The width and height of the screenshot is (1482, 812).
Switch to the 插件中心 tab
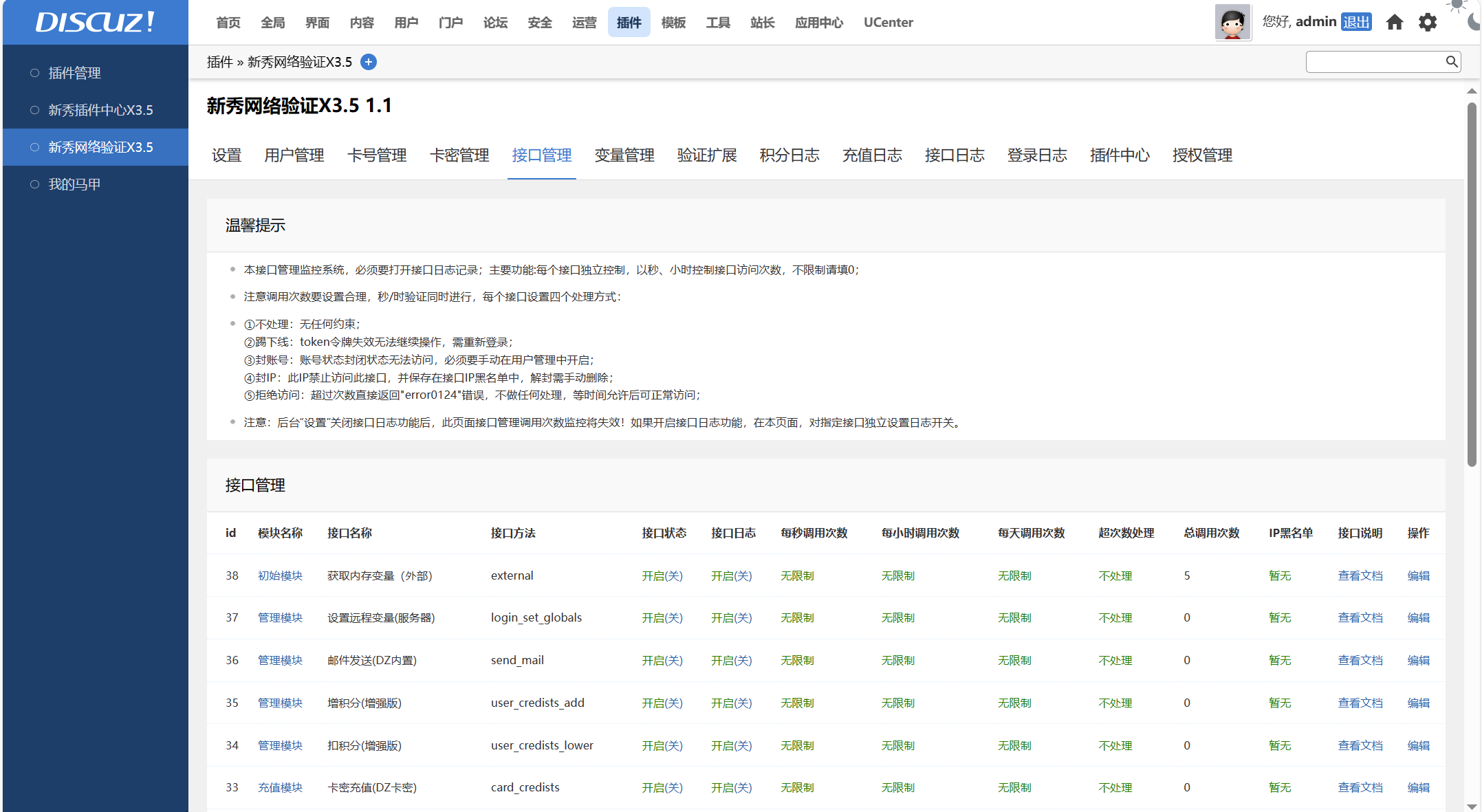point(1120,155)
